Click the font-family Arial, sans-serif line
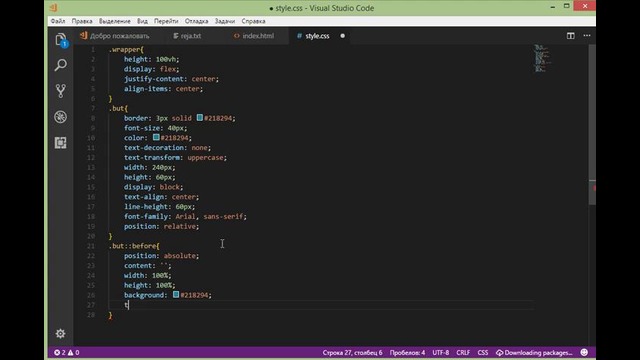This screenshot has height=360, width=640. click(185, 216)
